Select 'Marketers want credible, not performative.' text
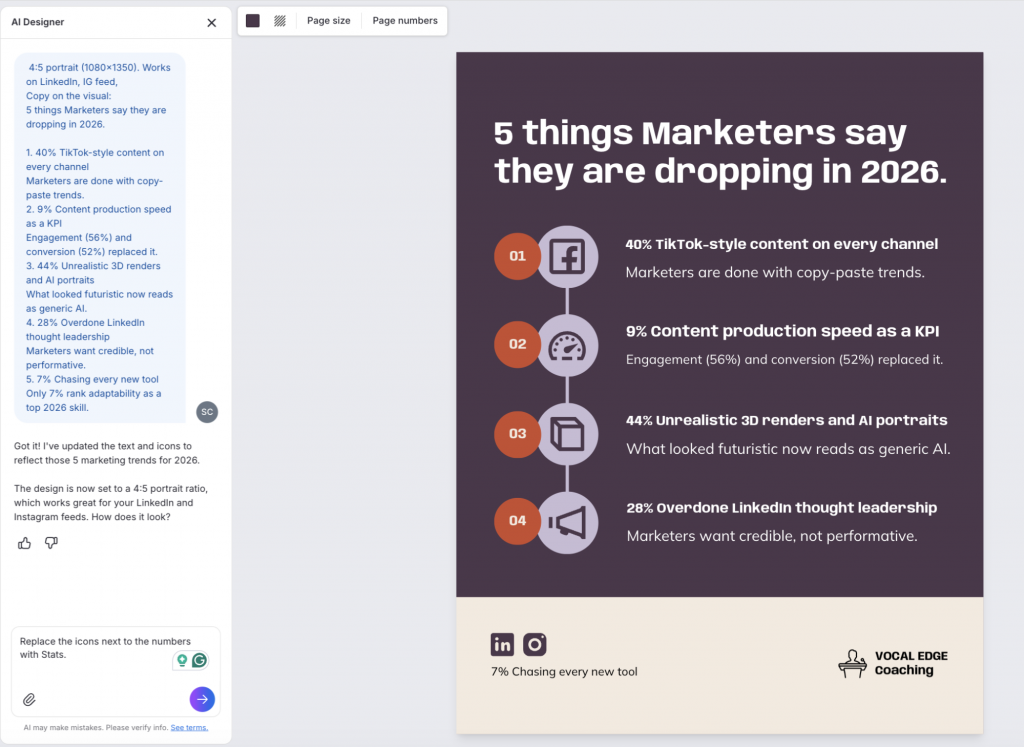The image size is (1024, 747). (x=772, y=536)
